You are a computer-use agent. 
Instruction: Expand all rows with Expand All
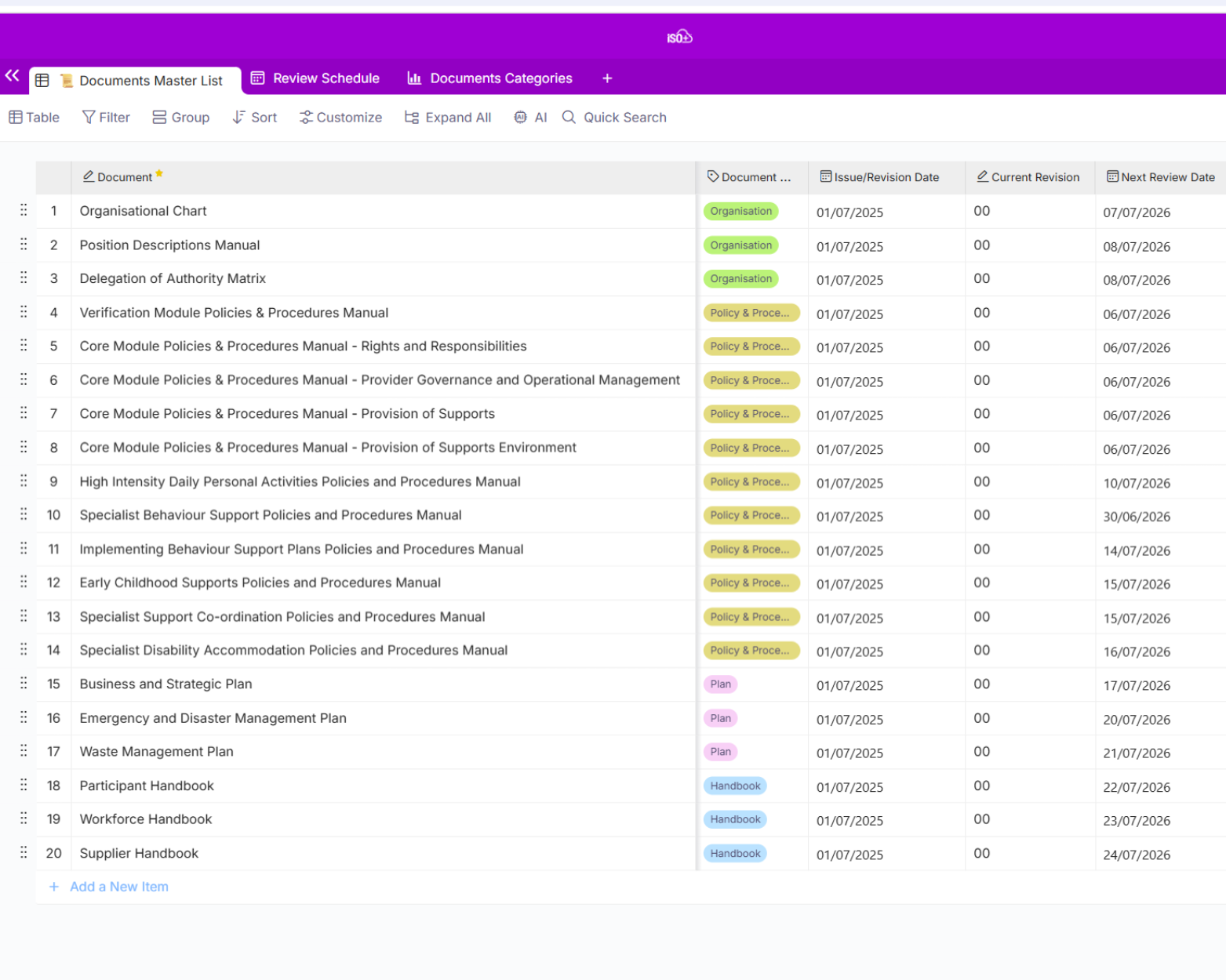[448, 118]
